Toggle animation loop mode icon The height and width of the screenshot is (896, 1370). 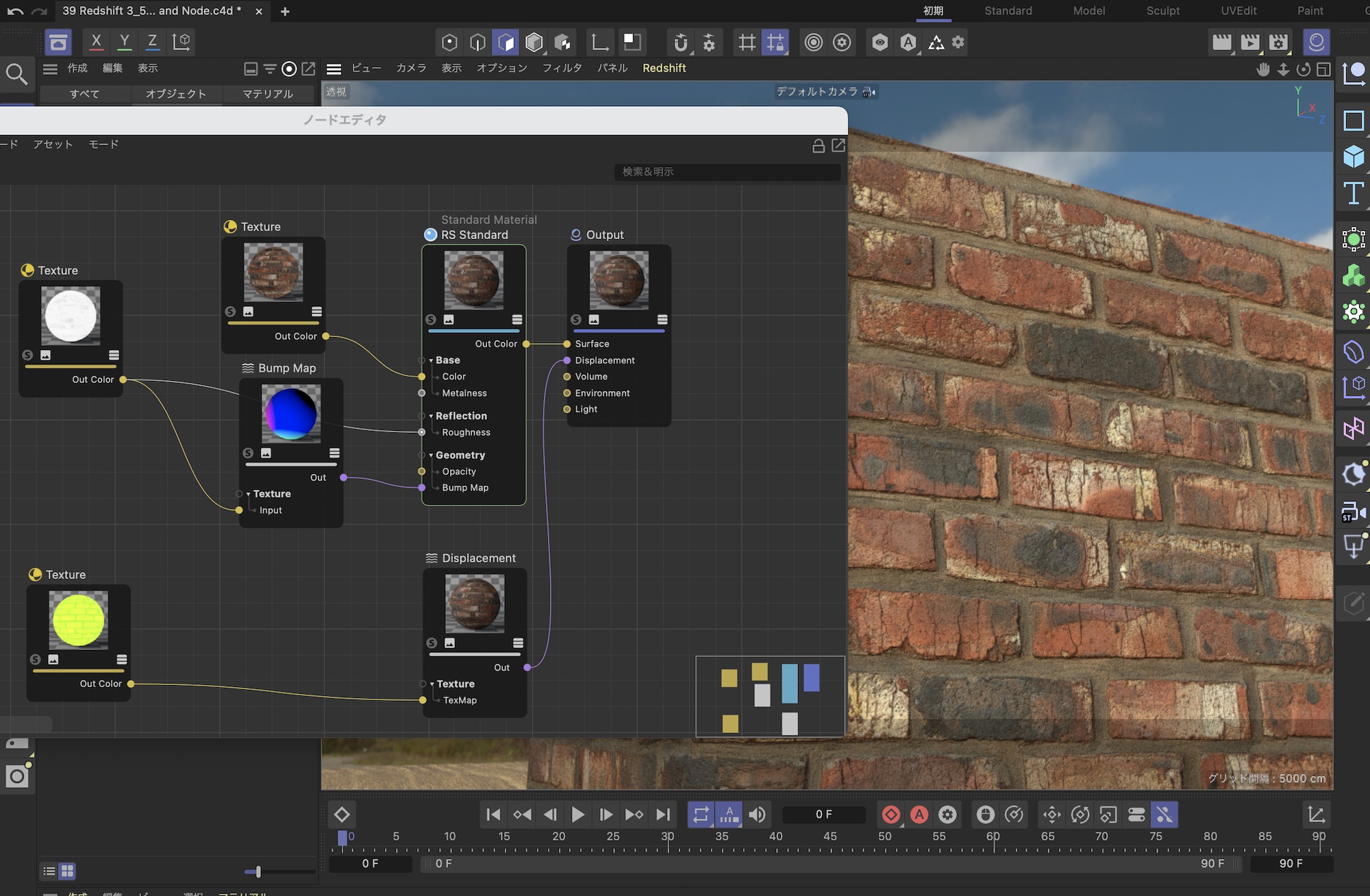point(700,814)
